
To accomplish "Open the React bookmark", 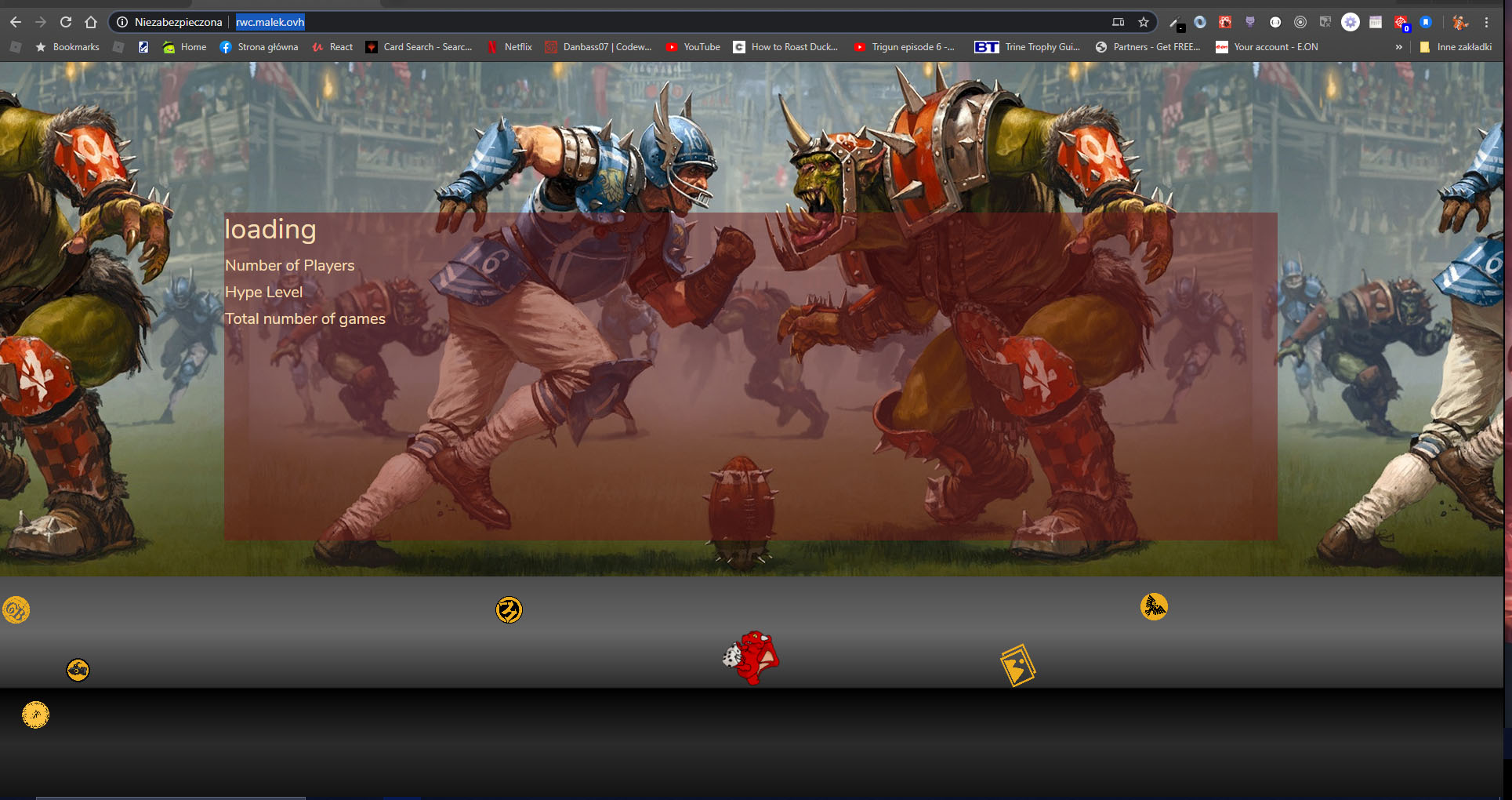I will click(x=332, y=47).
